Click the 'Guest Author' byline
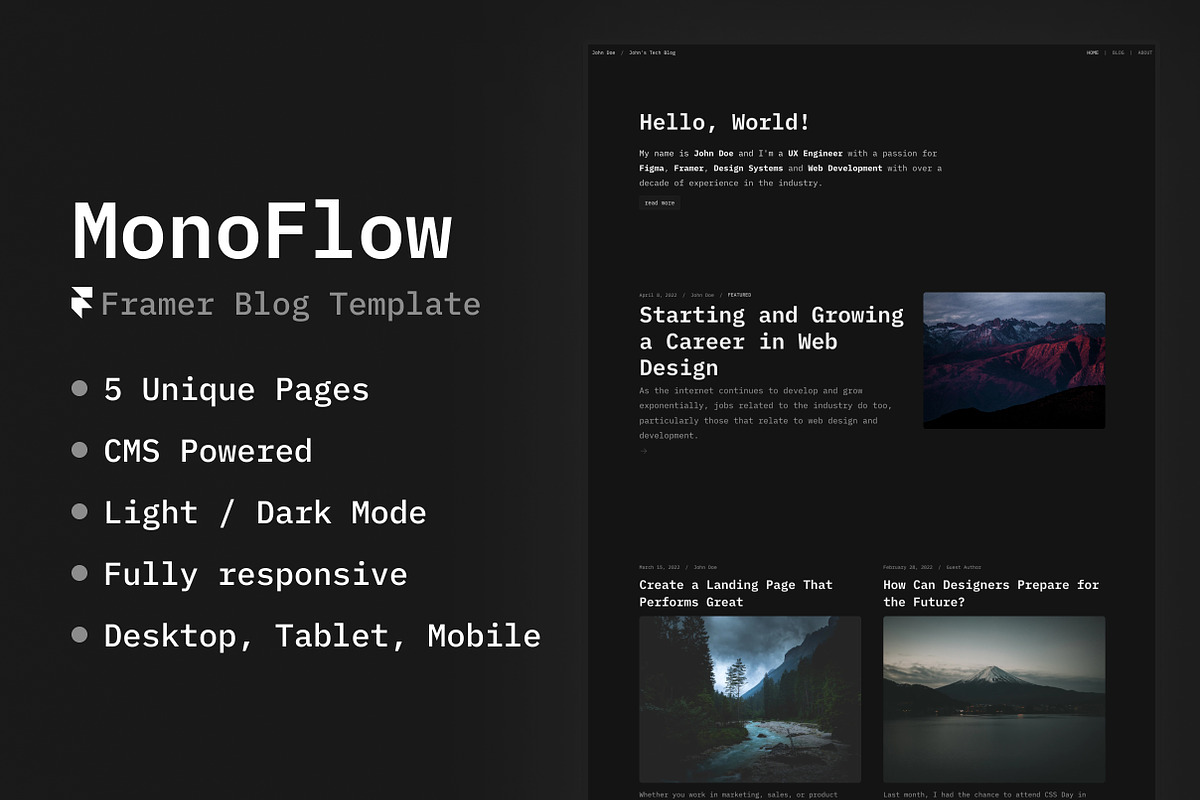 [964, 567]
